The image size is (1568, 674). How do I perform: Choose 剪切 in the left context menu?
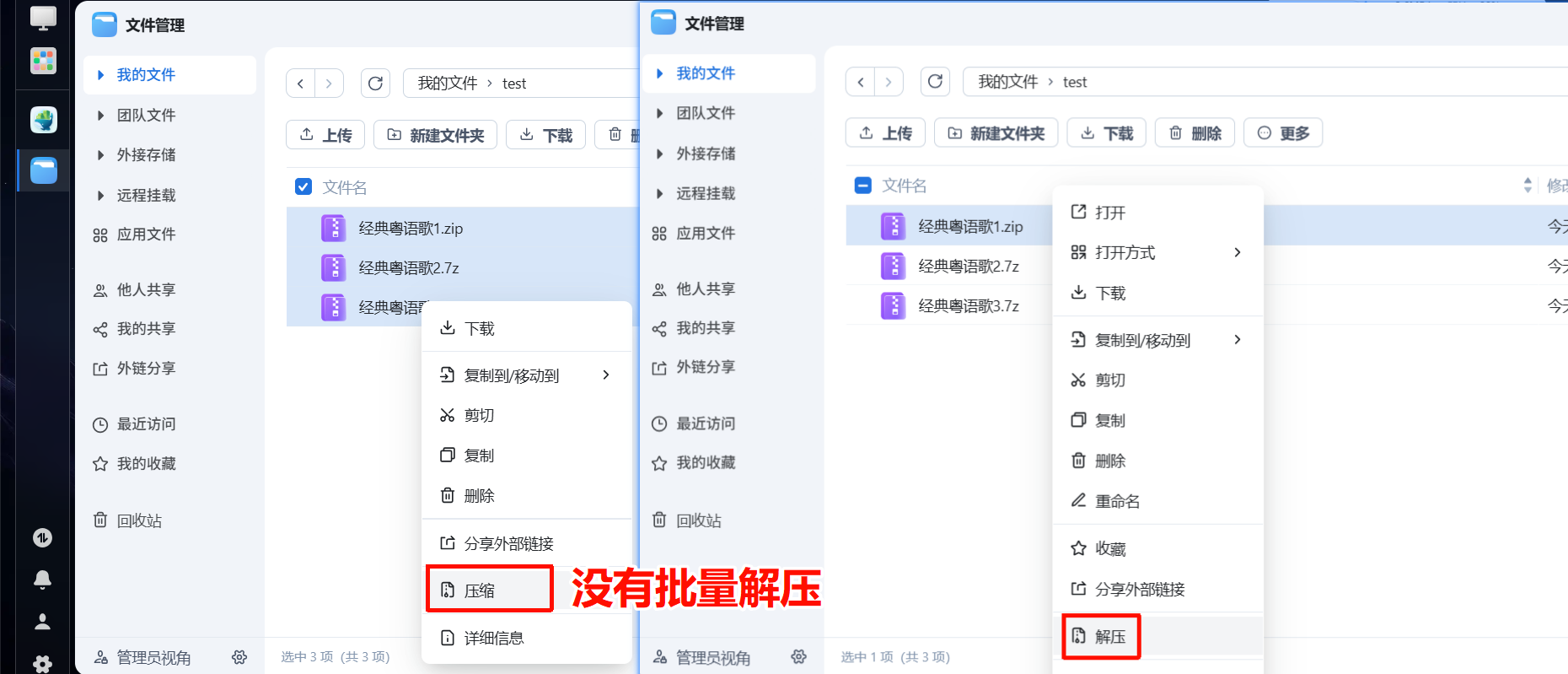pyautogui.click(x=526, y=415)
